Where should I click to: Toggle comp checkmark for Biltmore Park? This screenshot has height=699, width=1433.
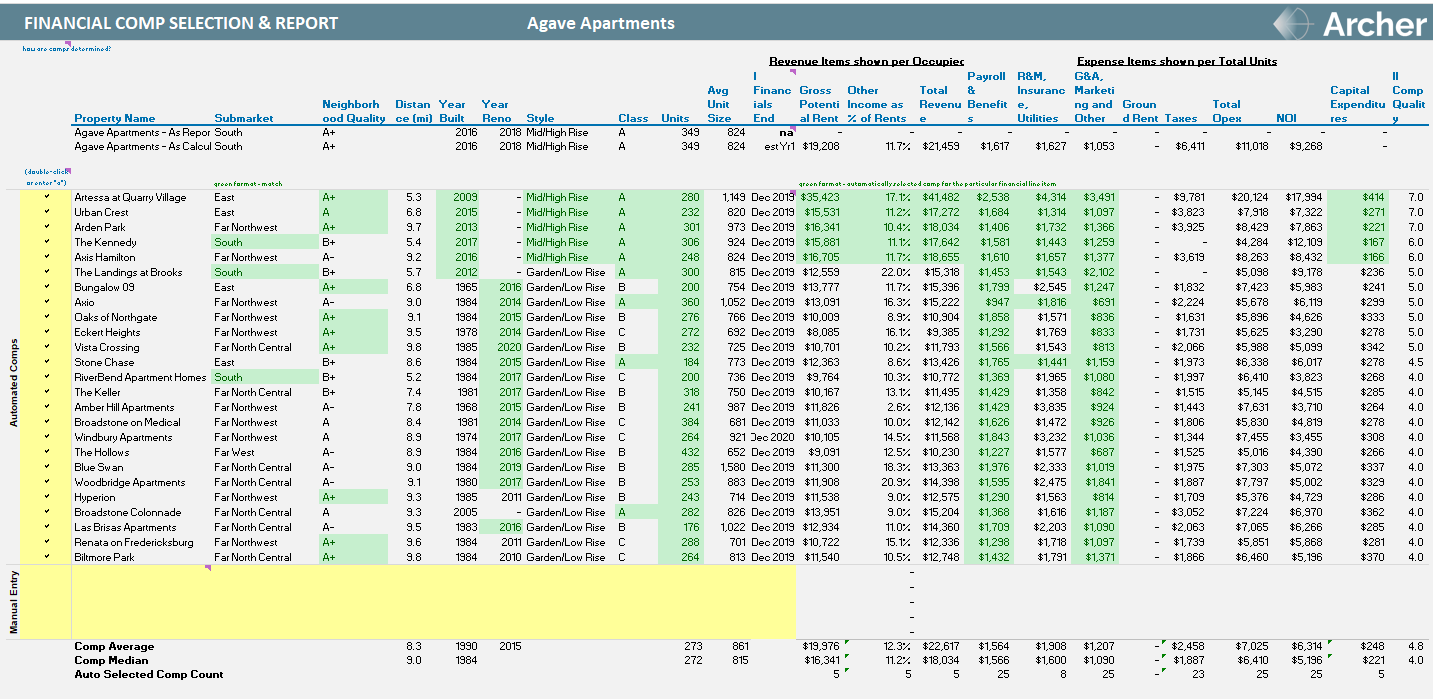pyautogui.click(x=46, y=557)
